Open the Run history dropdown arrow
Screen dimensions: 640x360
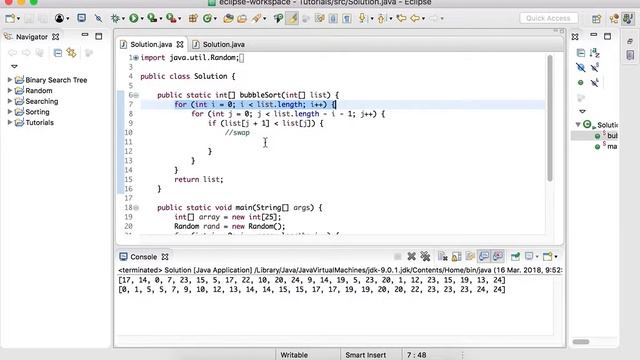tap(142, 19)
